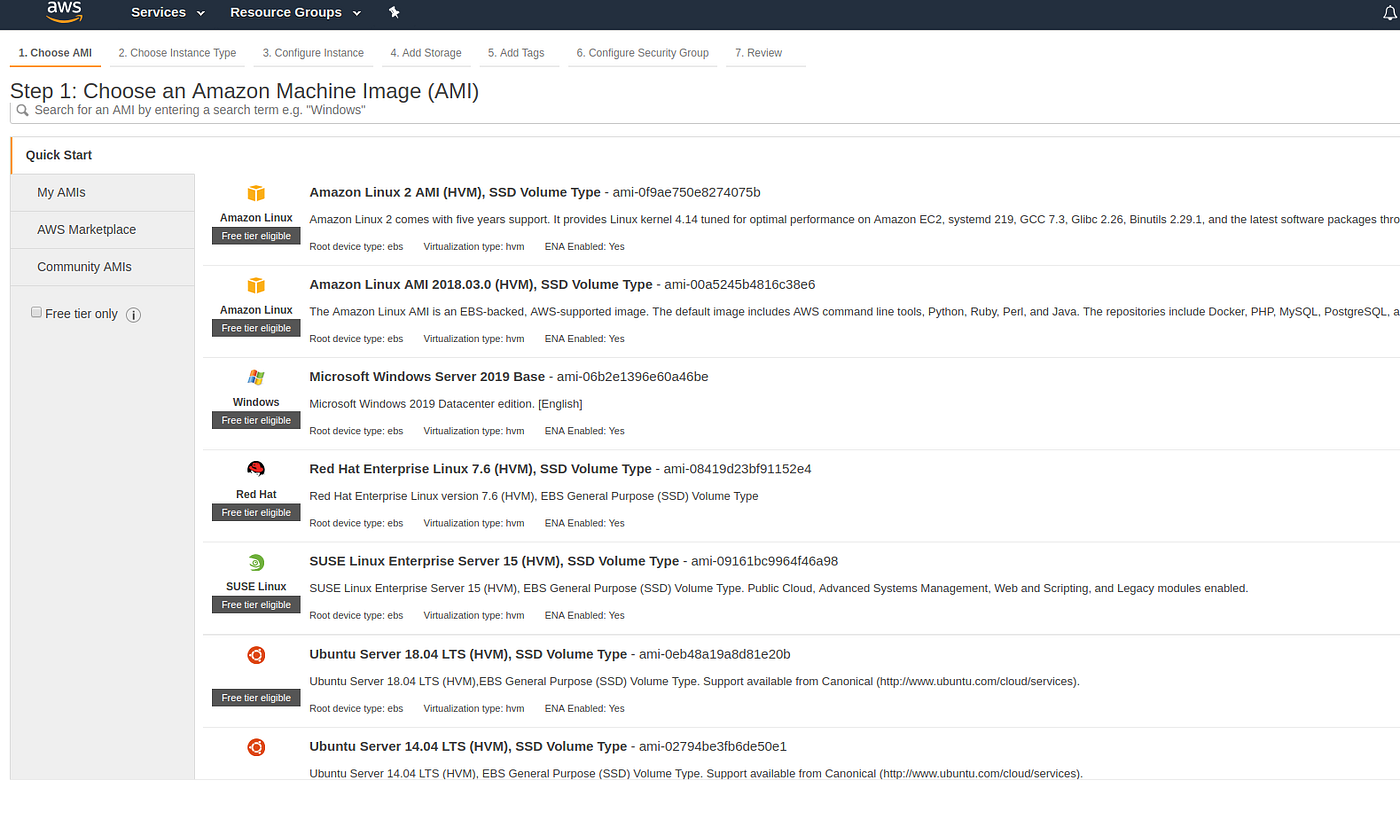The height and width of the screenshot is (826, 1400).
Task: Click the SUSE Linux label under the logo
Action: [256, 587]
